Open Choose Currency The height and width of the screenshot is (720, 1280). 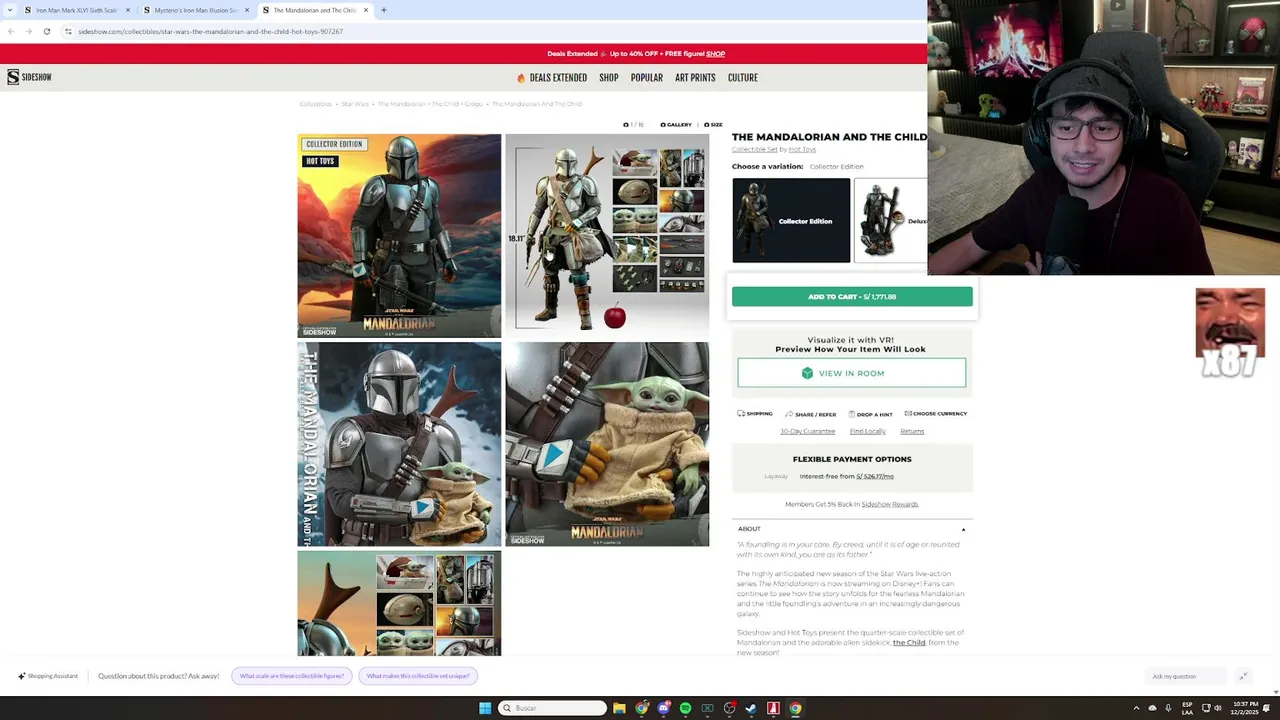click(x=935, y=414)
